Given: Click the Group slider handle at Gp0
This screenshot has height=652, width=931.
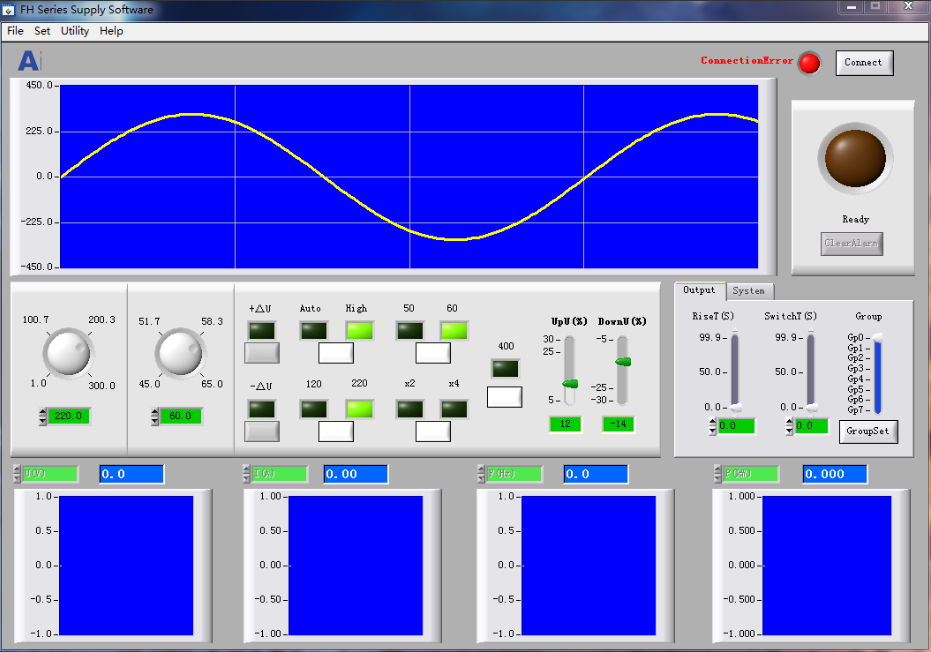Looking at the screenshot, I should click(x=877, y=337).
